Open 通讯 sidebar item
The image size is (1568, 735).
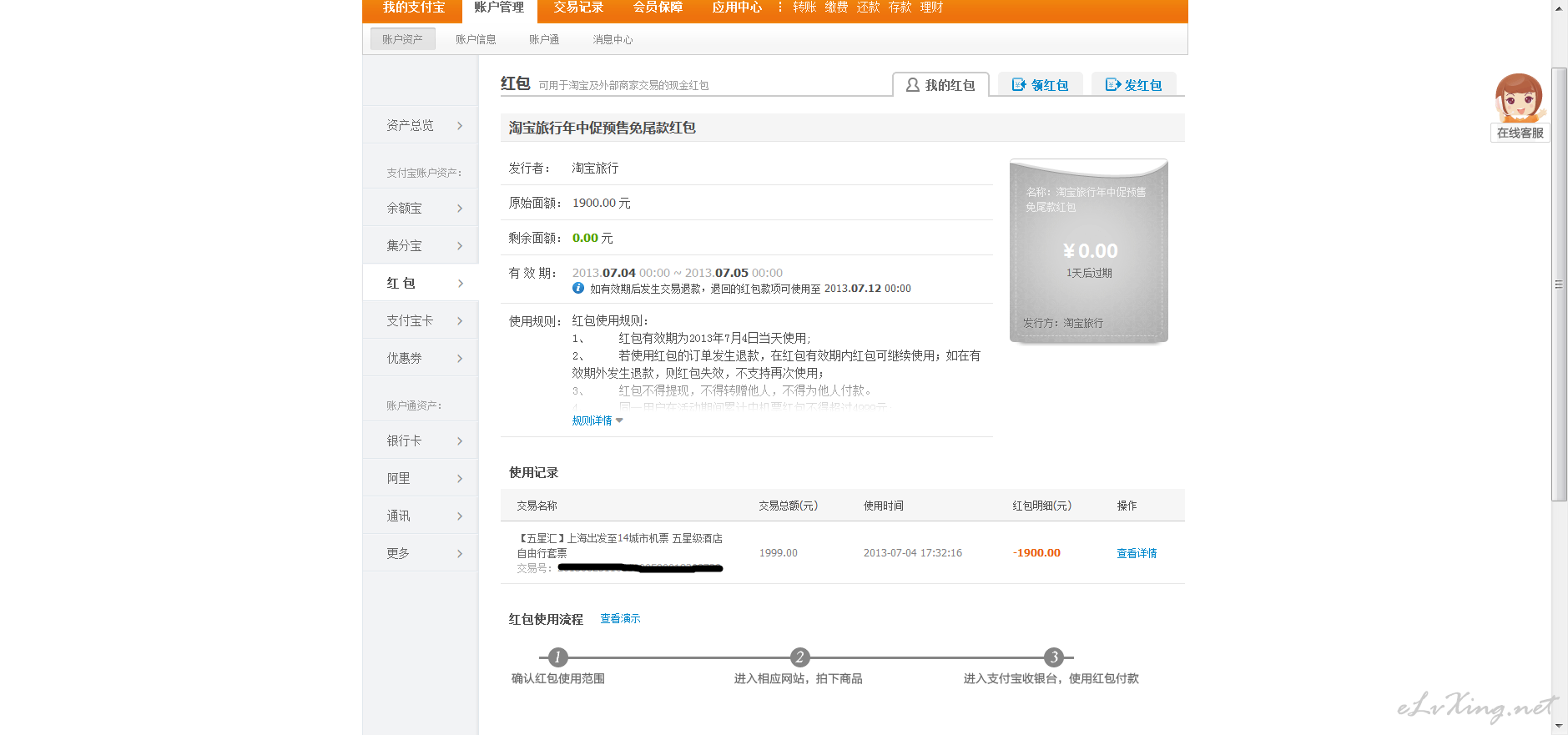point(421,516)
